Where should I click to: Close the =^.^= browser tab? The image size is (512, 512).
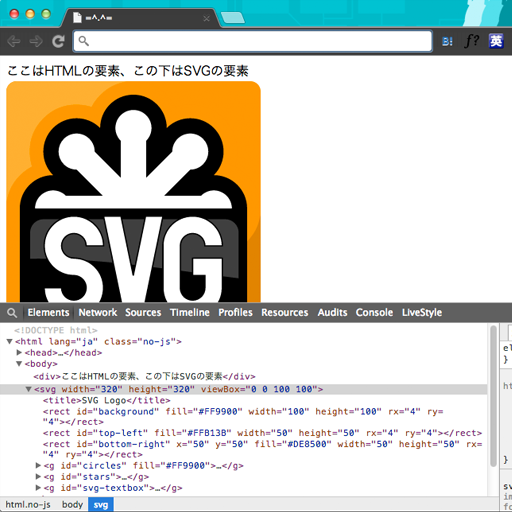point(206,19)
